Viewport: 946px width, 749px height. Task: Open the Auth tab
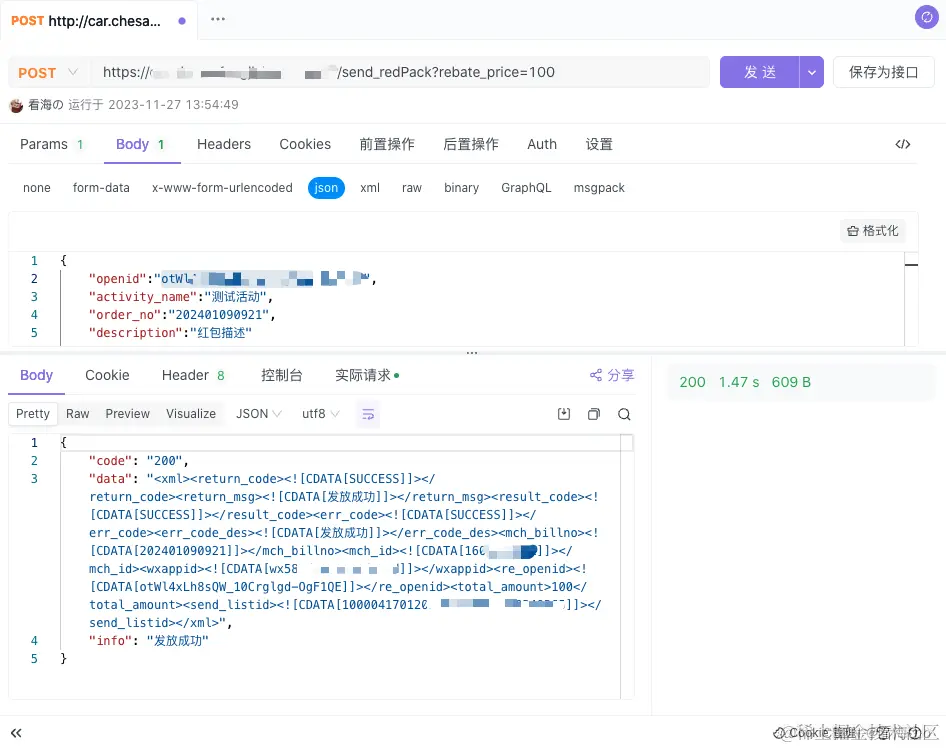pyautogui.click(x=542, y=144)
